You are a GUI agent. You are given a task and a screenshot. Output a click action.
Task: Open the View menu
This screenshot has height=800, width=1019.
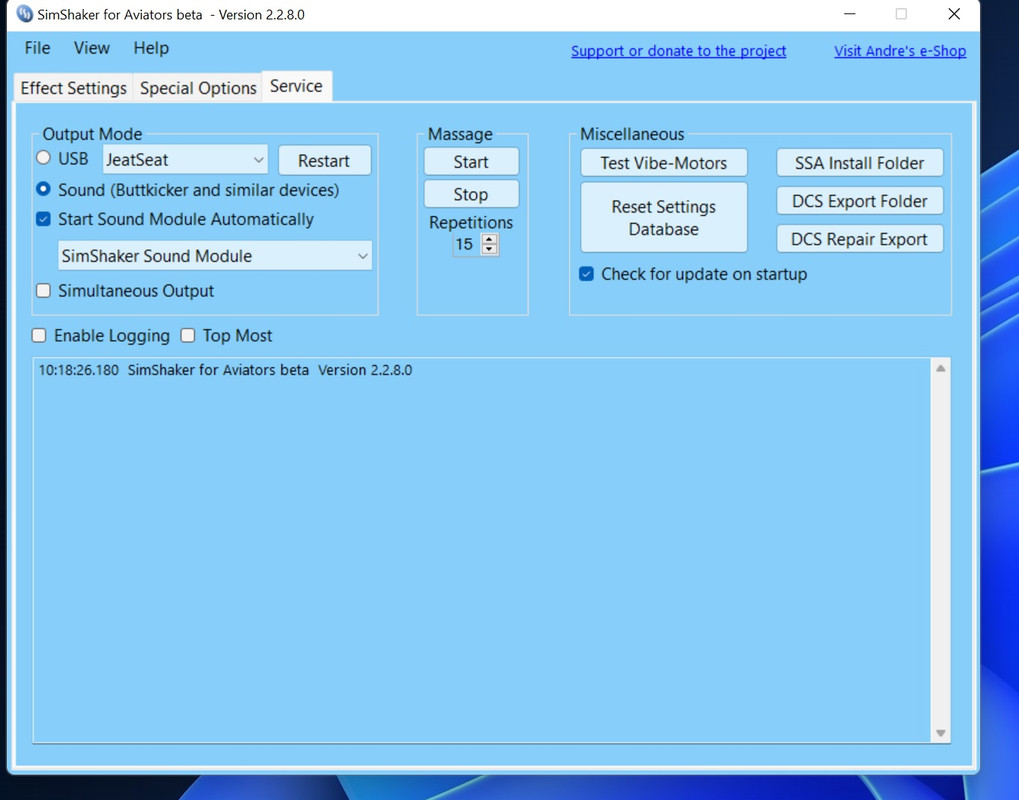click(x=92, y=48)
